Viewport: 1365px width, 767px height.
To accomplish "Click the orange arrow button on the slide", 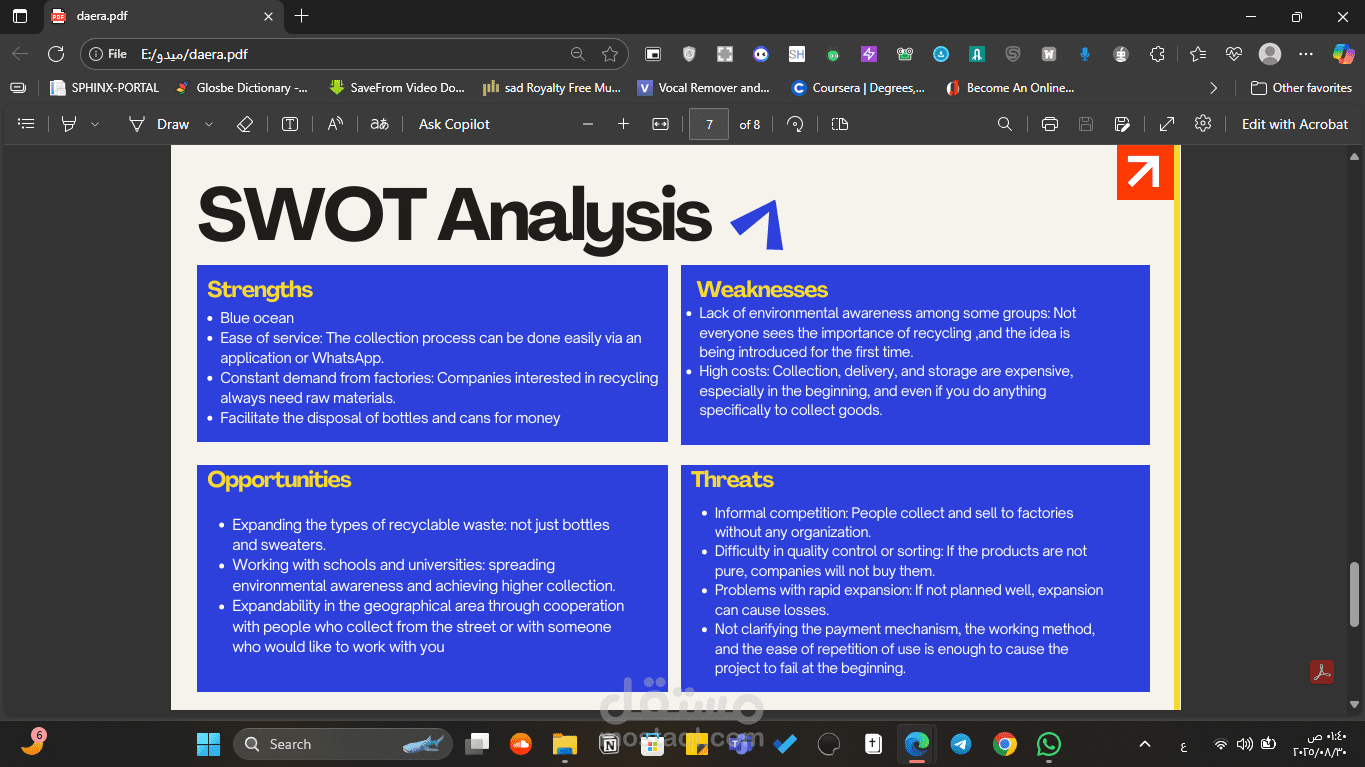I will coord(1144,172).
